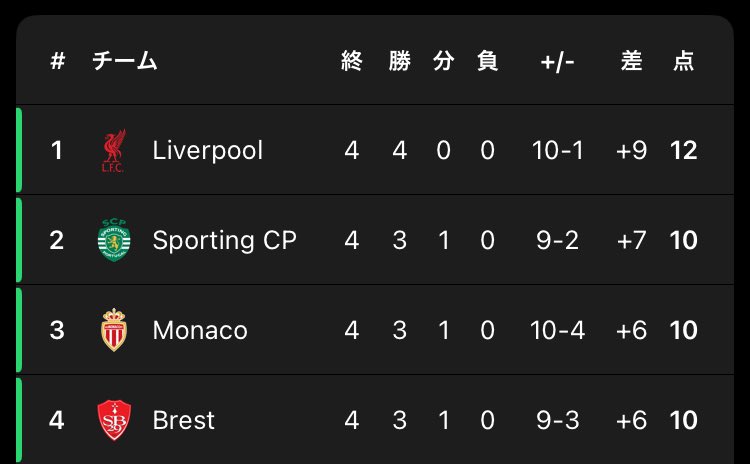The image size is (750, 464).
Task: Click the 勝 wins column header
Action: (x=399, y=61)
